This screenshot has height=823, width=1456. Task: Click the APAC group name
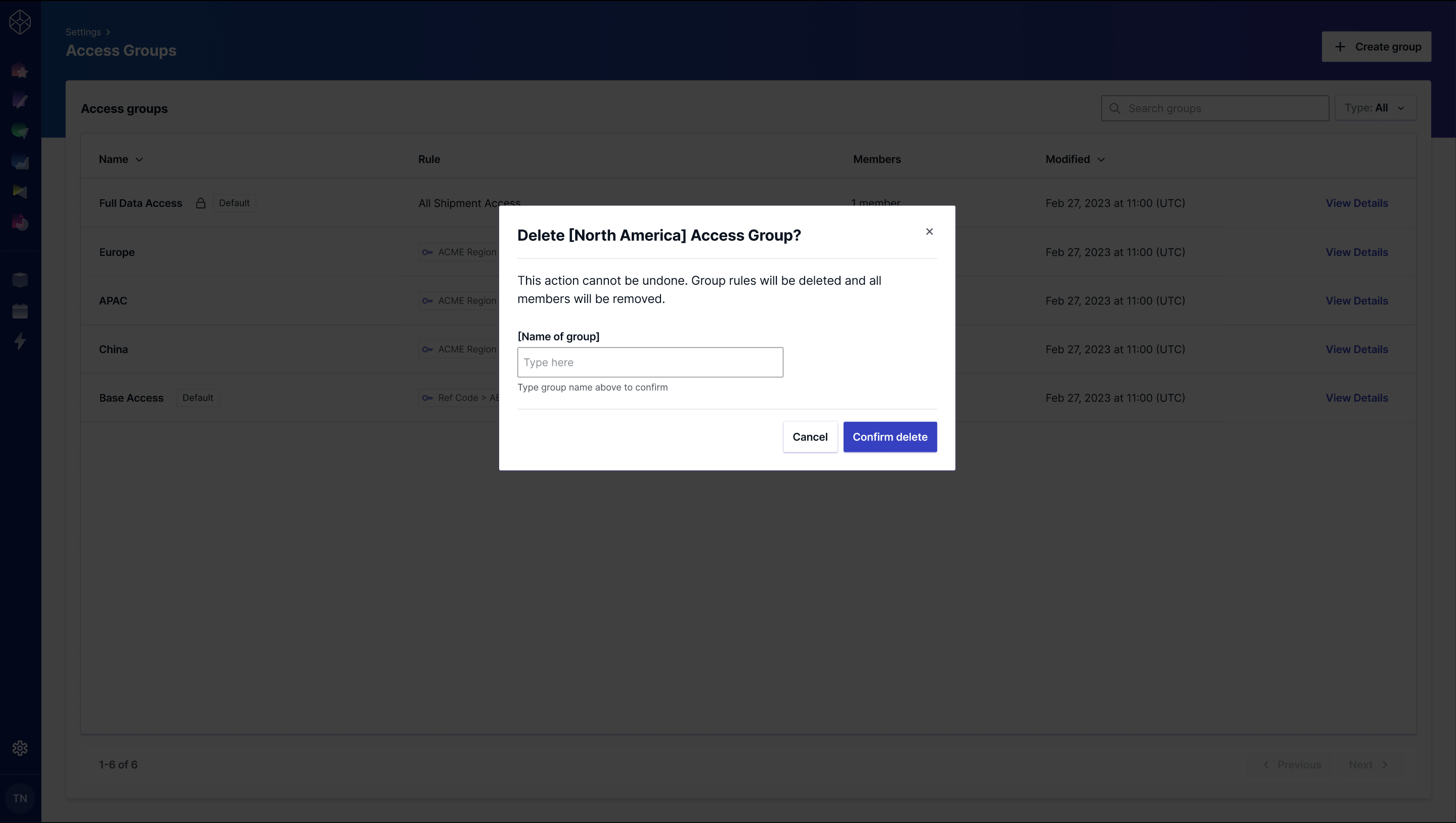(x=113, y=300)
